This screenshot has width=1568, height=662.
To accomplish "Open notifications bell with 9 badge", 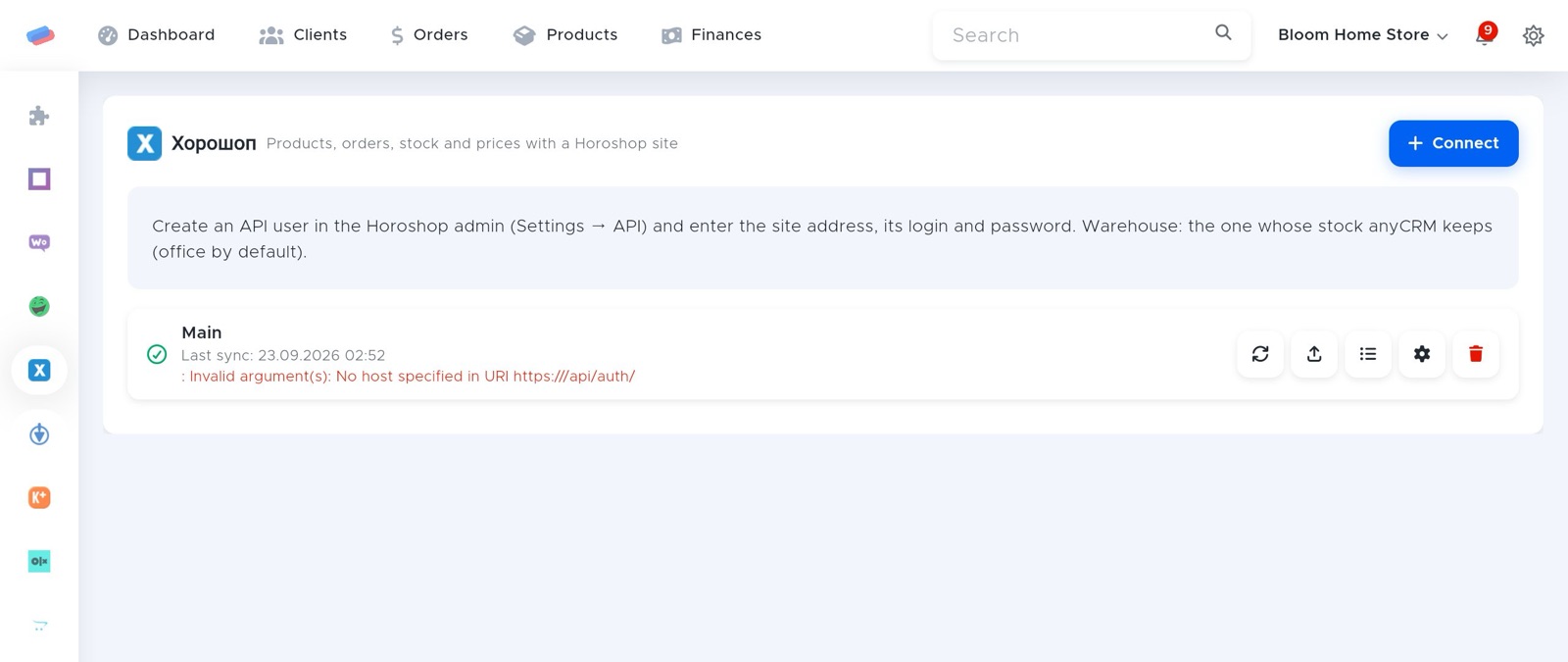I will tap(1485, 35).
